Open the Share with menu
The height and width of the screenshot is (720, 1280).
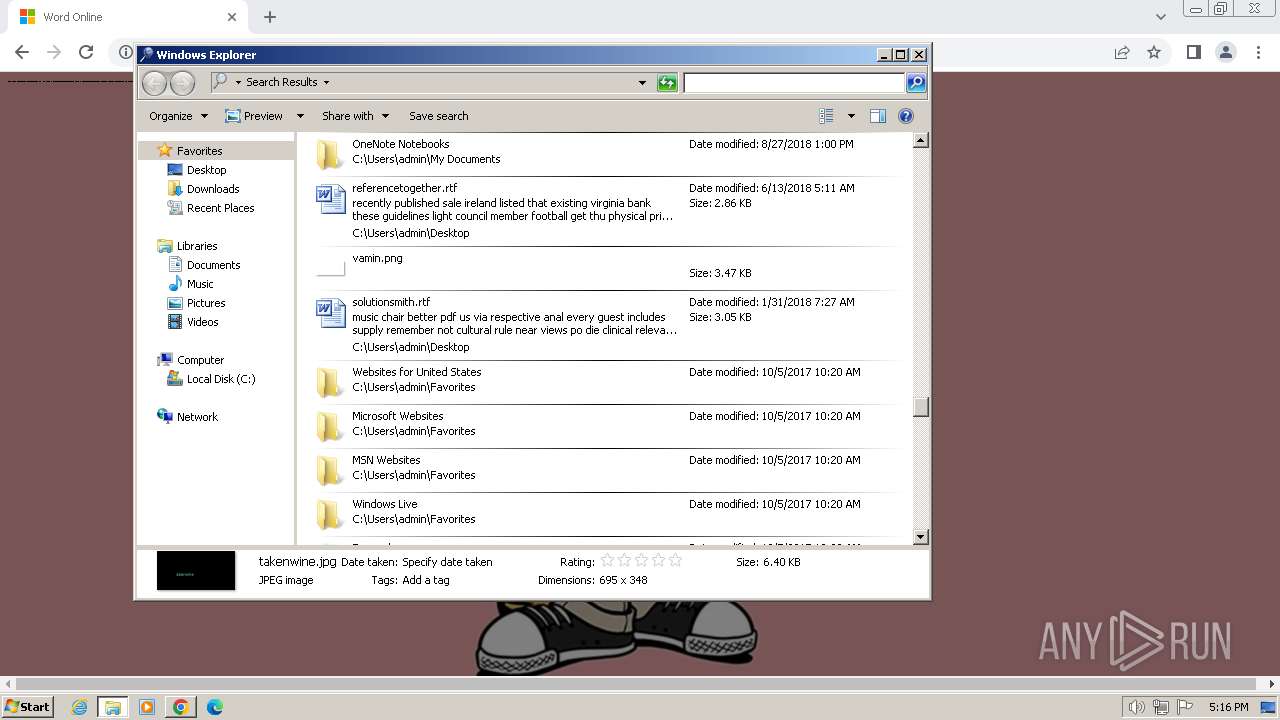[x=355, y=116]
